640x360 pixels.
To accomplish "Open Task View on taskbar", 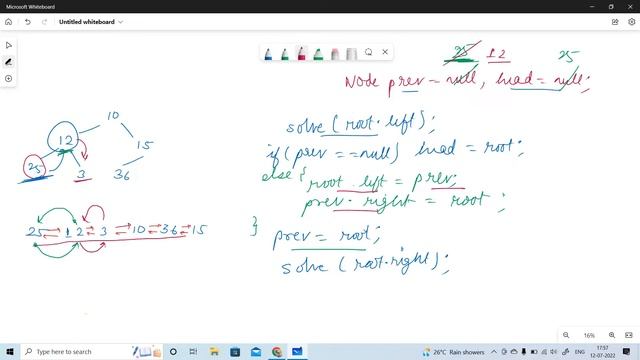I will pyautogui.click(x=193, y=351).
